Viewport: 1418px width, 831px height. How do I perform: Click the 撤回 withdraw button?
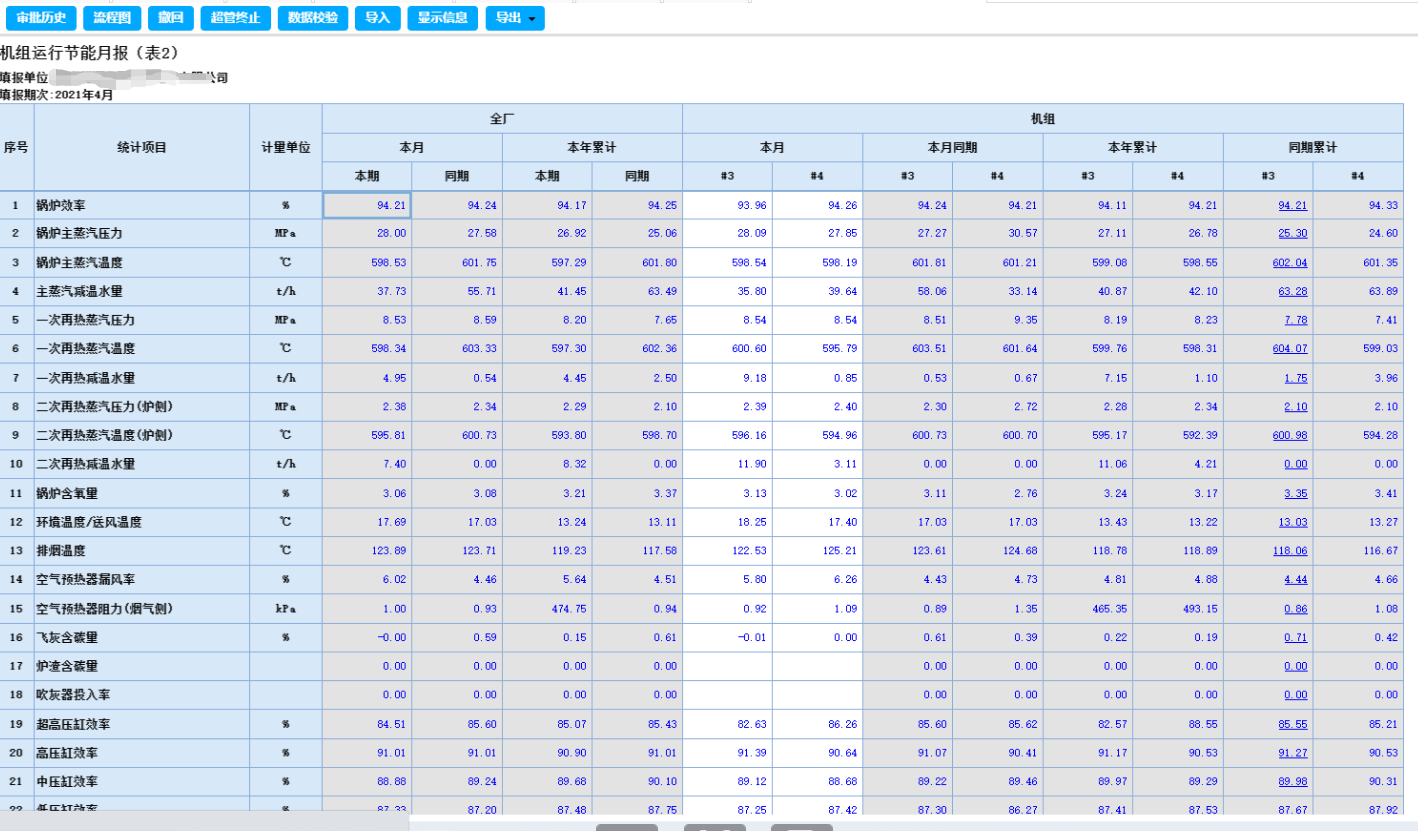tap(171, 18)
